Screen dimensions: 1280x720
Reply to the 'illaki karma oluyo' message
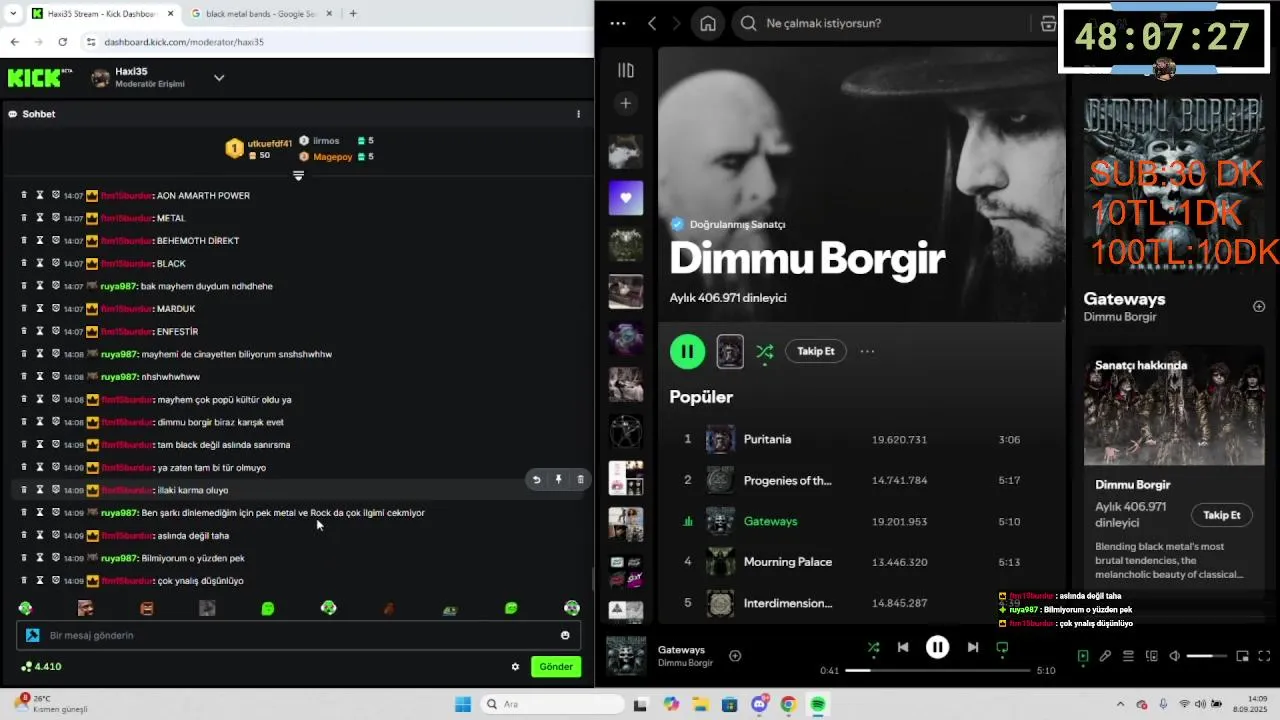(x=536, y=480)
